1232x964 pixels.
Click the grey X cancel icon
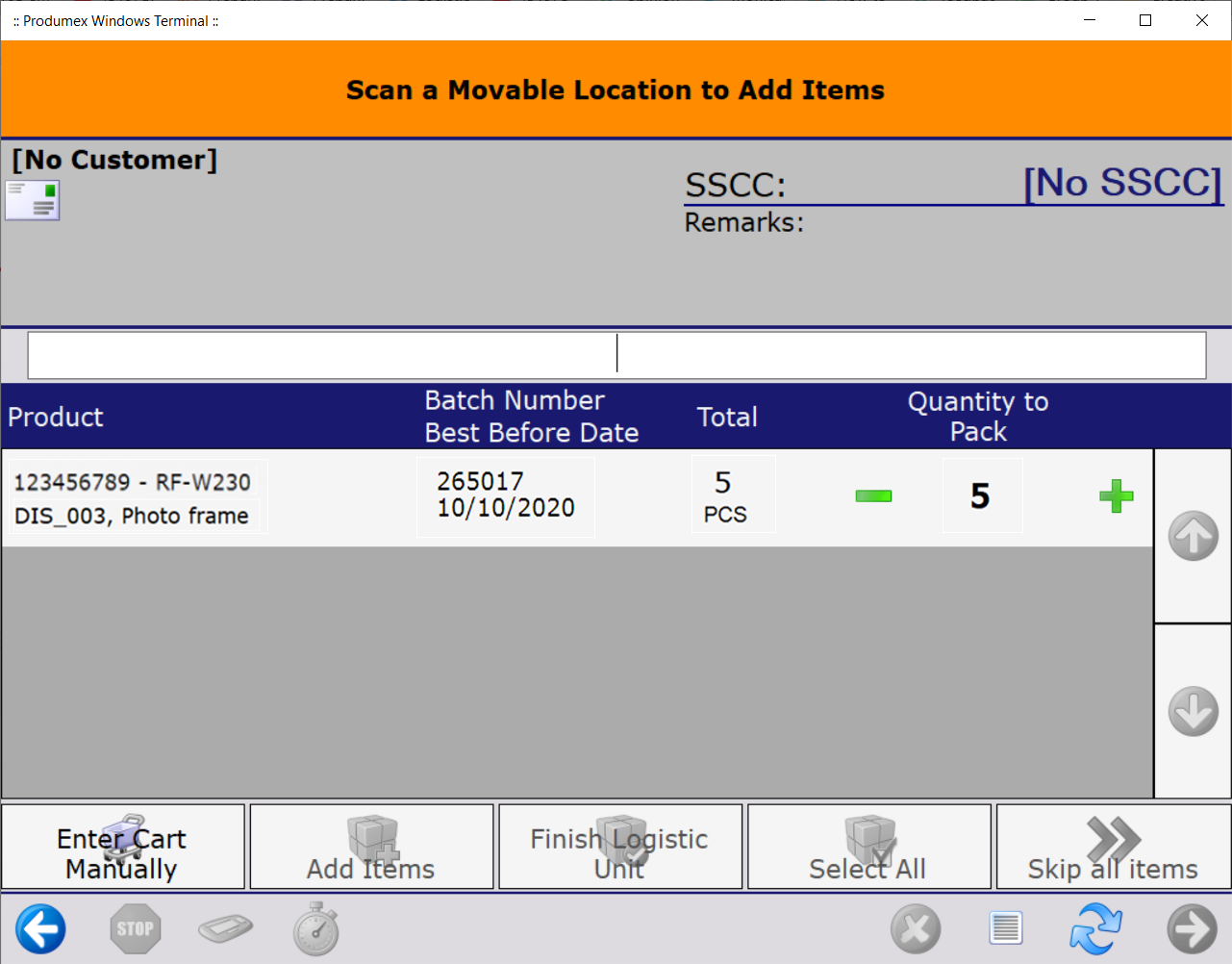pos(915,929)
